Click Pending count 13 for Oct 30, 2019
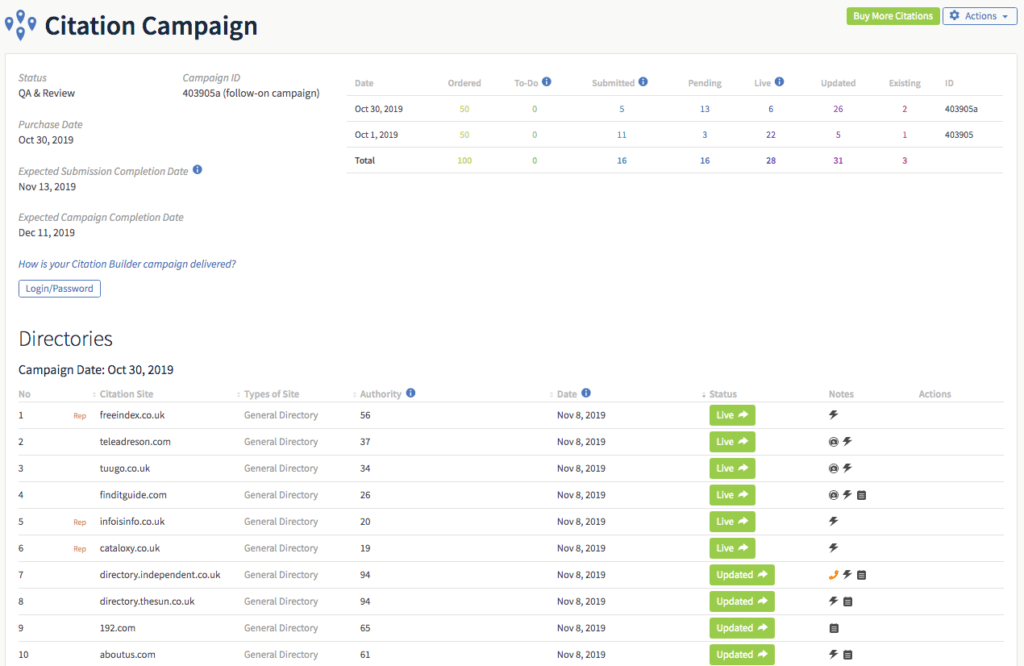This screenshot has width=1024, height=666. [x=705, y=109]
